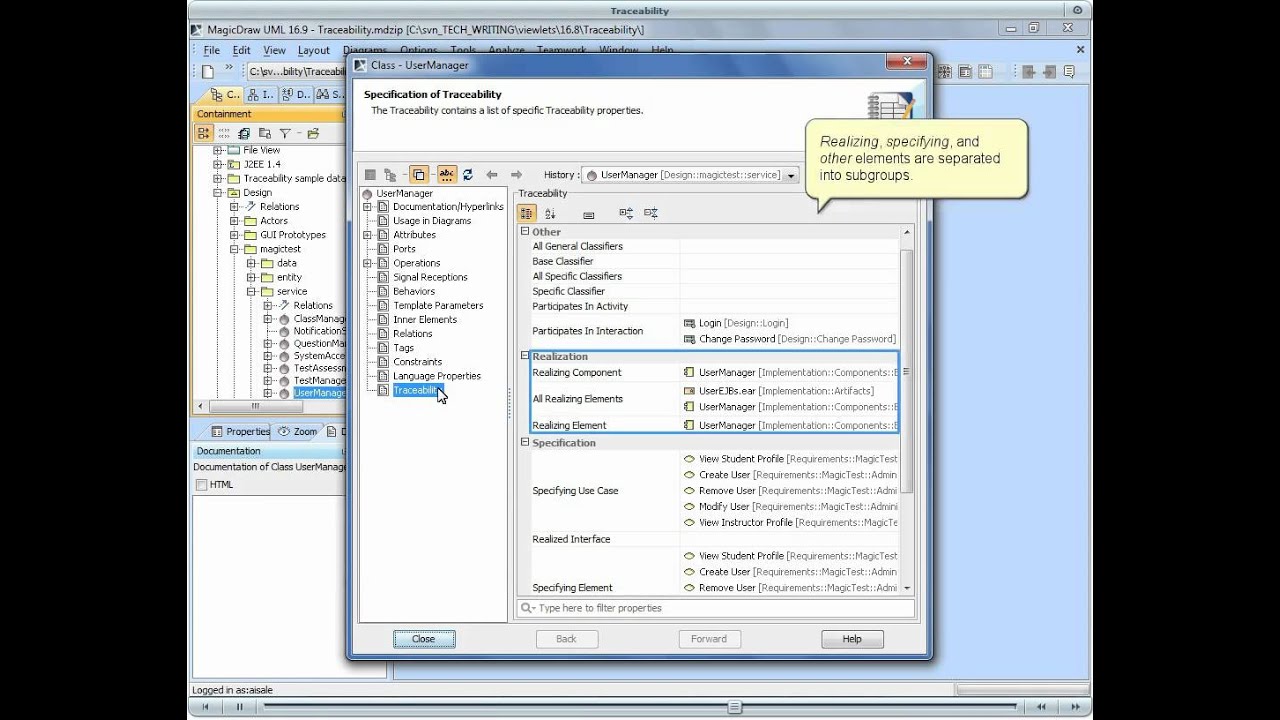Viewport: 1280px width, 720px height.
Task: Toggle the abc text icon in dialog toolbar
Action: pos(447,175)
